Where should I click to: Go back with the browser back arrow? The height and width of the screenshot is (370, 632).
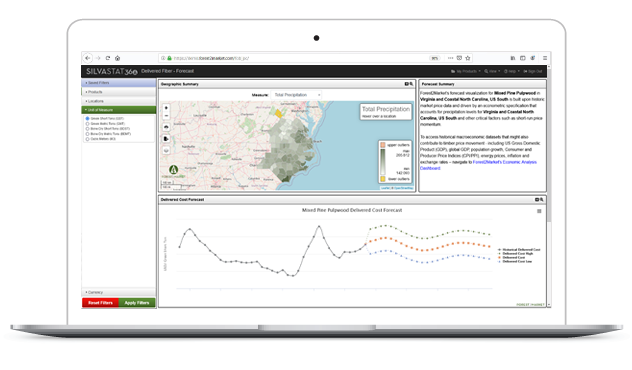(87, 58)
